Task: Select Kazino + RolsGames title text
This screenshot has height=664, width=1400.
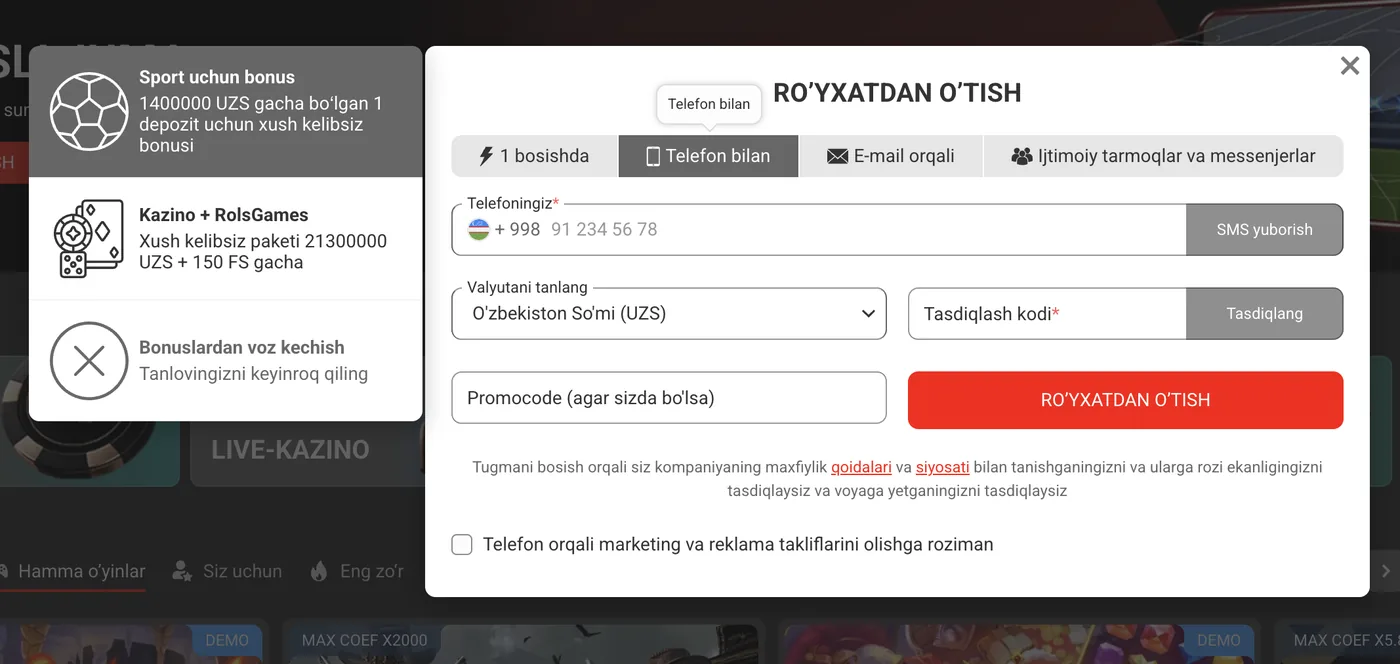Action: pos(224,215)
